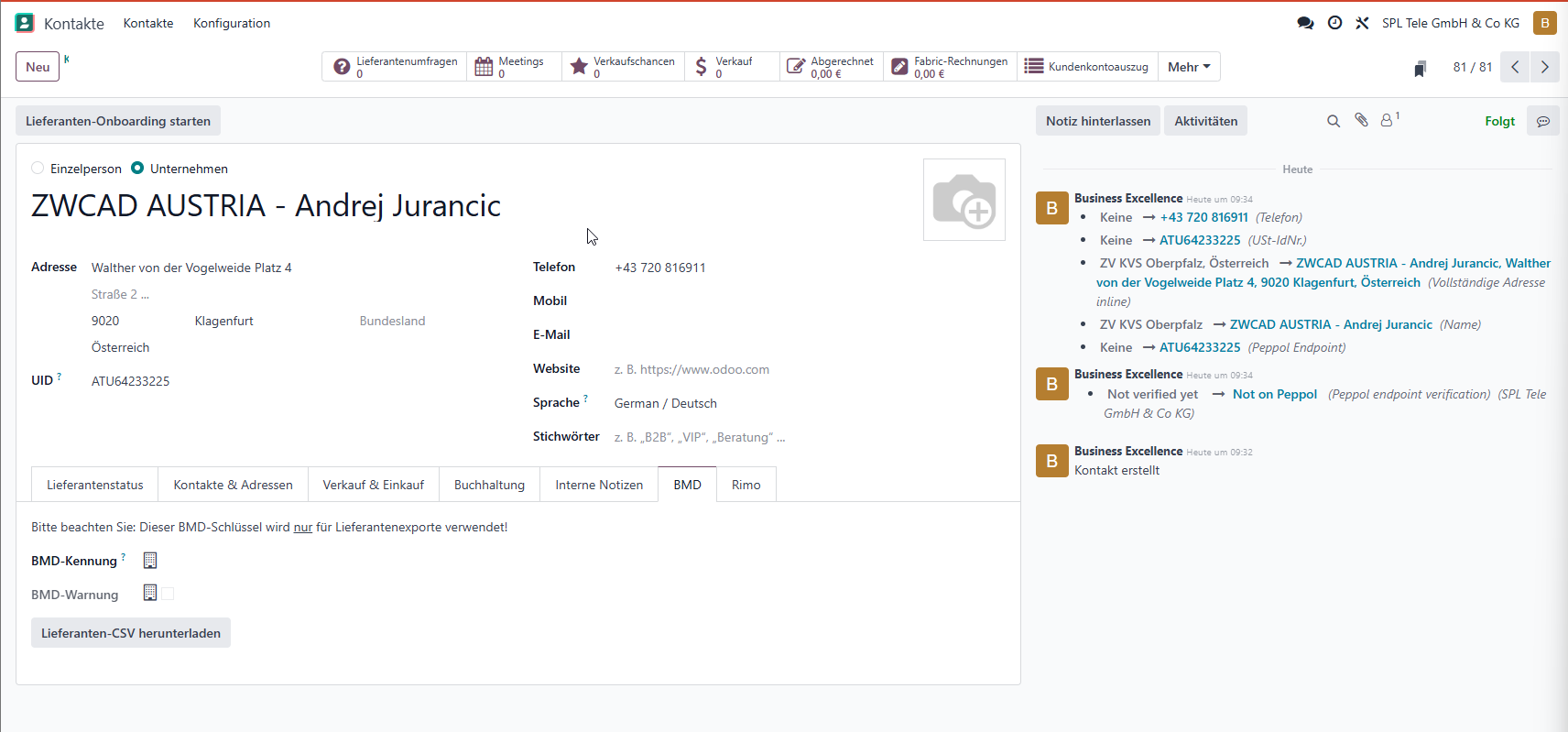Select the Einzelperson radio button

click(38, 169)
